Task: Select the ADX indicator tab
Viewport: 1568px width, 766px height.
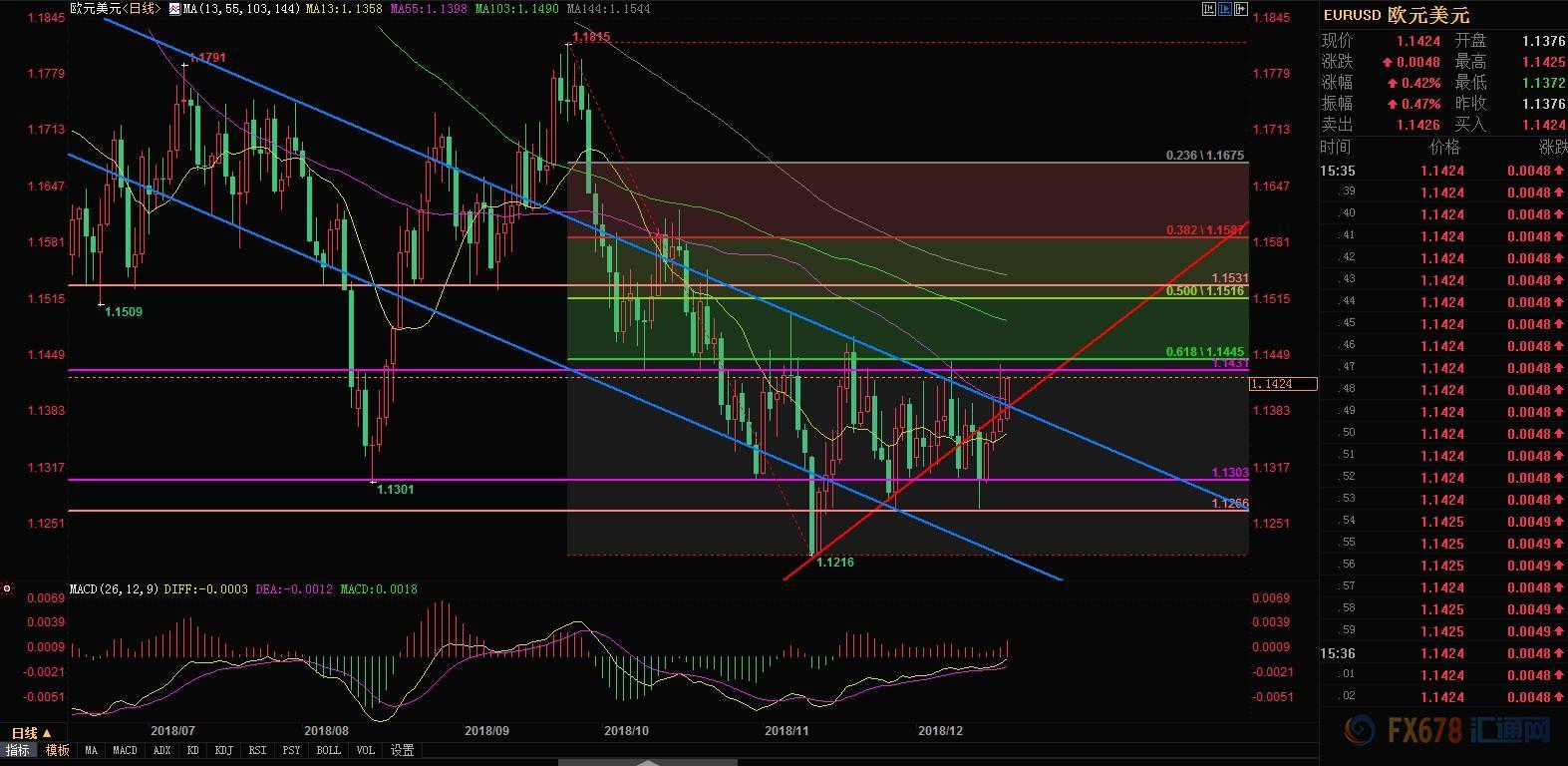Action: tap(162, 750)
